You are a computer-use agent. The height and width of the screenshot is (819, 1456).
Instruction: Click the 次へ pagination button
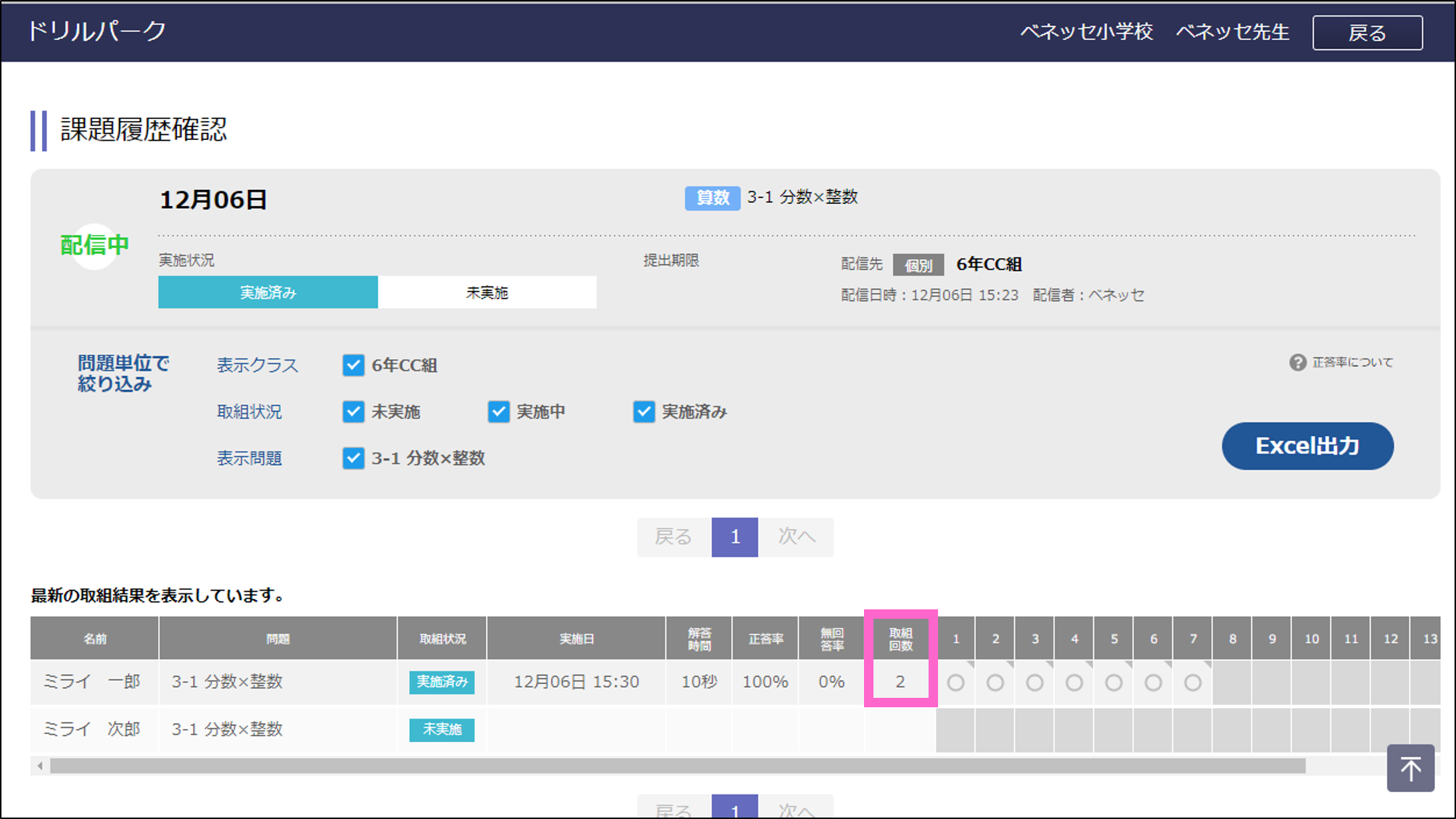tap(796, 537)
